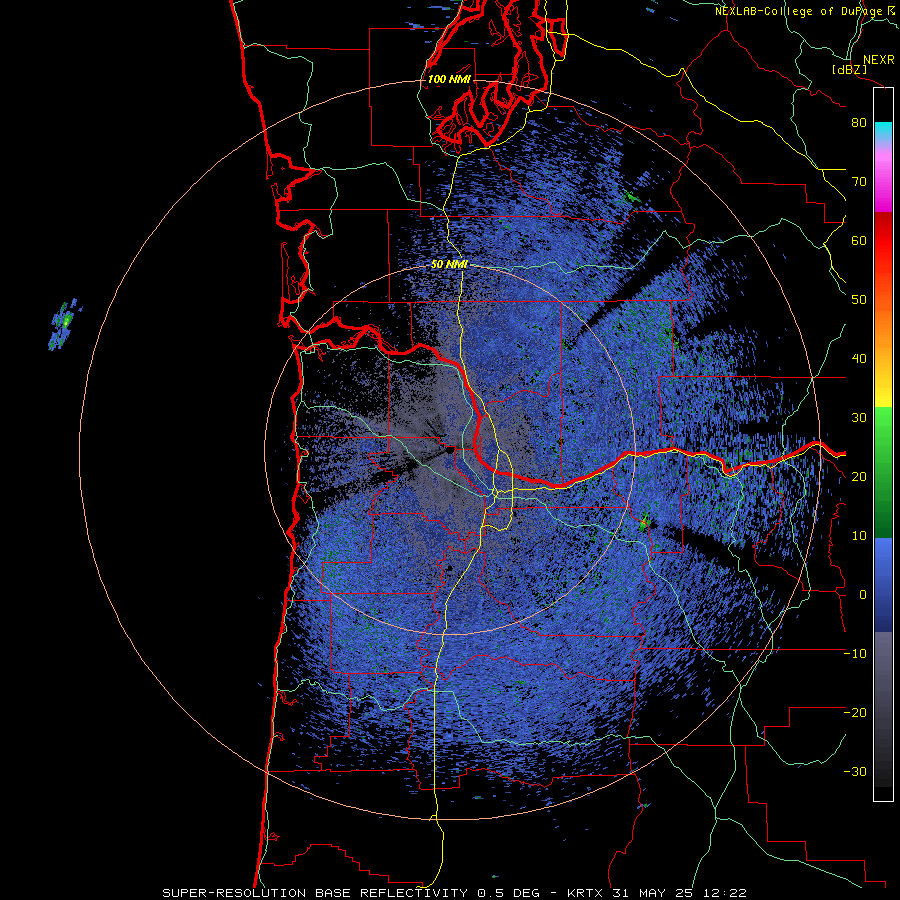The width and height of the screenshot is (900, 900).
Task: Click the 0 value on the dBZ scale
Action: point(863,595)
